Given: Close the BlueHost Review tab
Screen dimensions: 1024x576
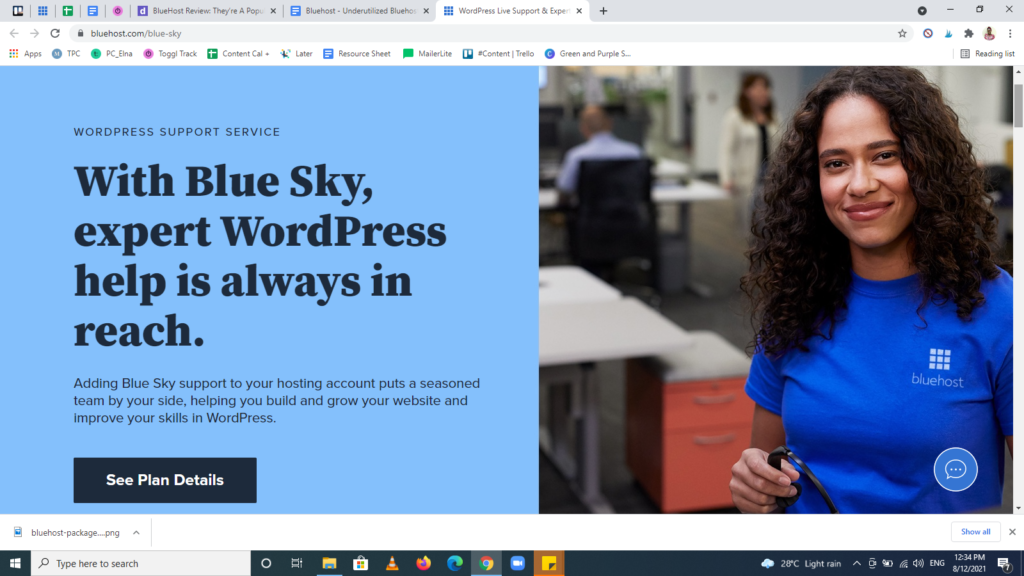Looking at the screenshot, I should (273, 10).
